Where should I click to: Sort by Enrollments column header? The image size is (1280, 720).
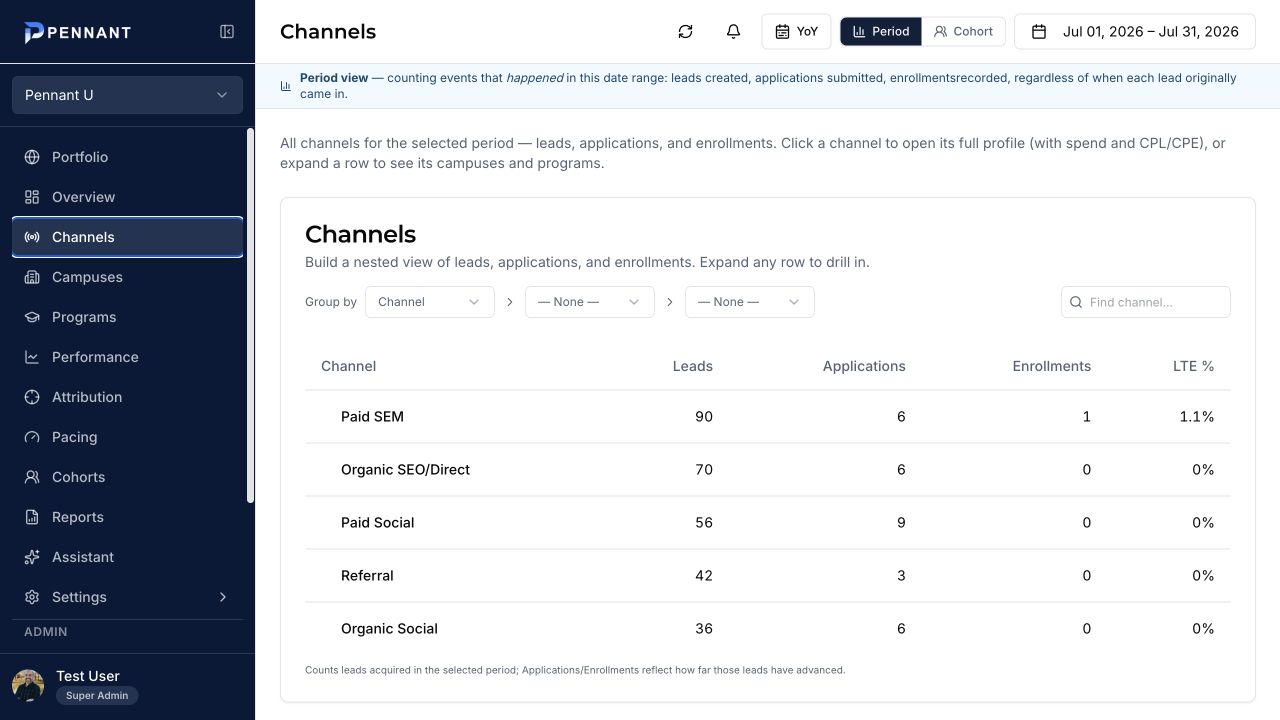[1052, 366]
